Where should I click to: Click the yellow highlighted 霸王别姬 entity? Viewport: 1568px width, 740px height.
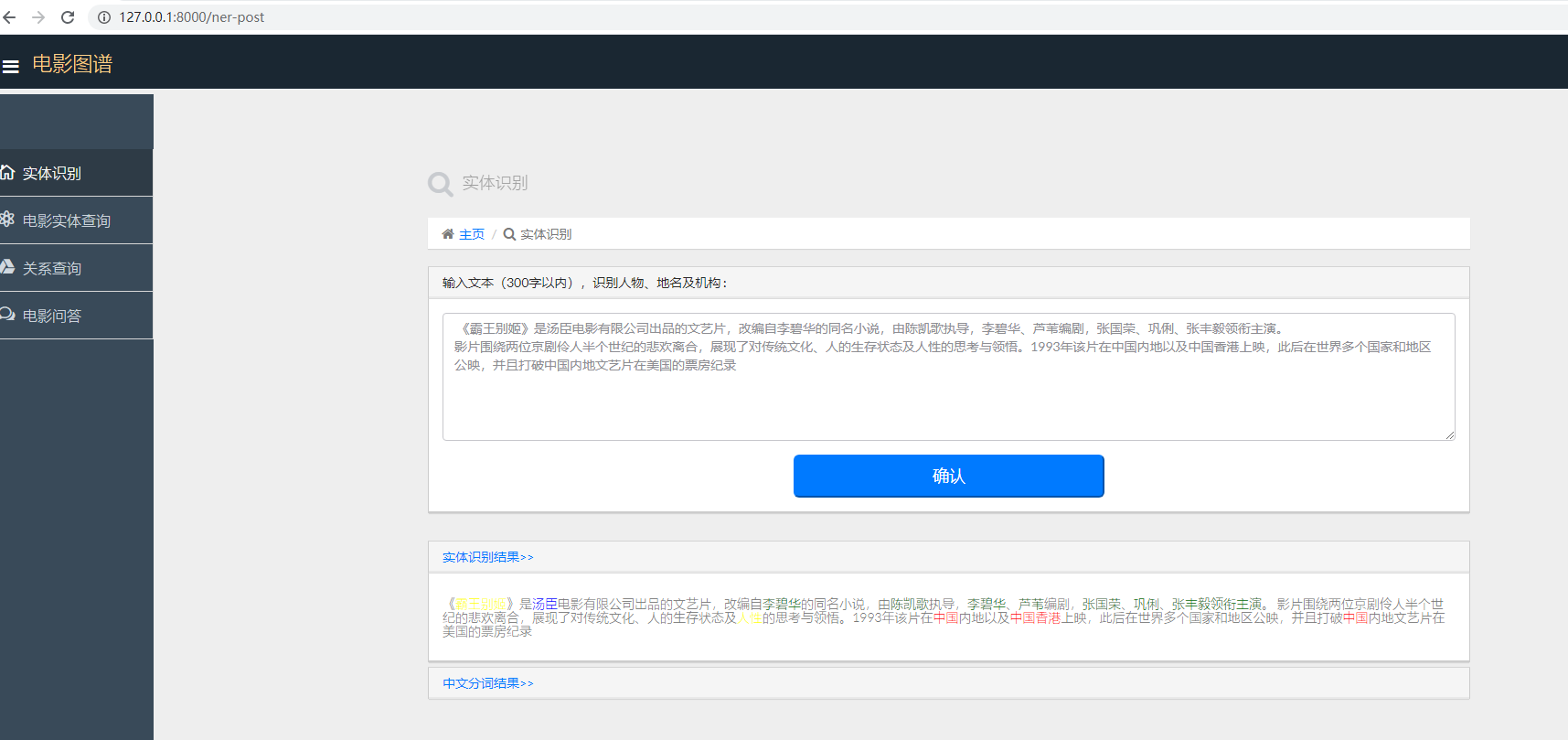pos(480,605)
